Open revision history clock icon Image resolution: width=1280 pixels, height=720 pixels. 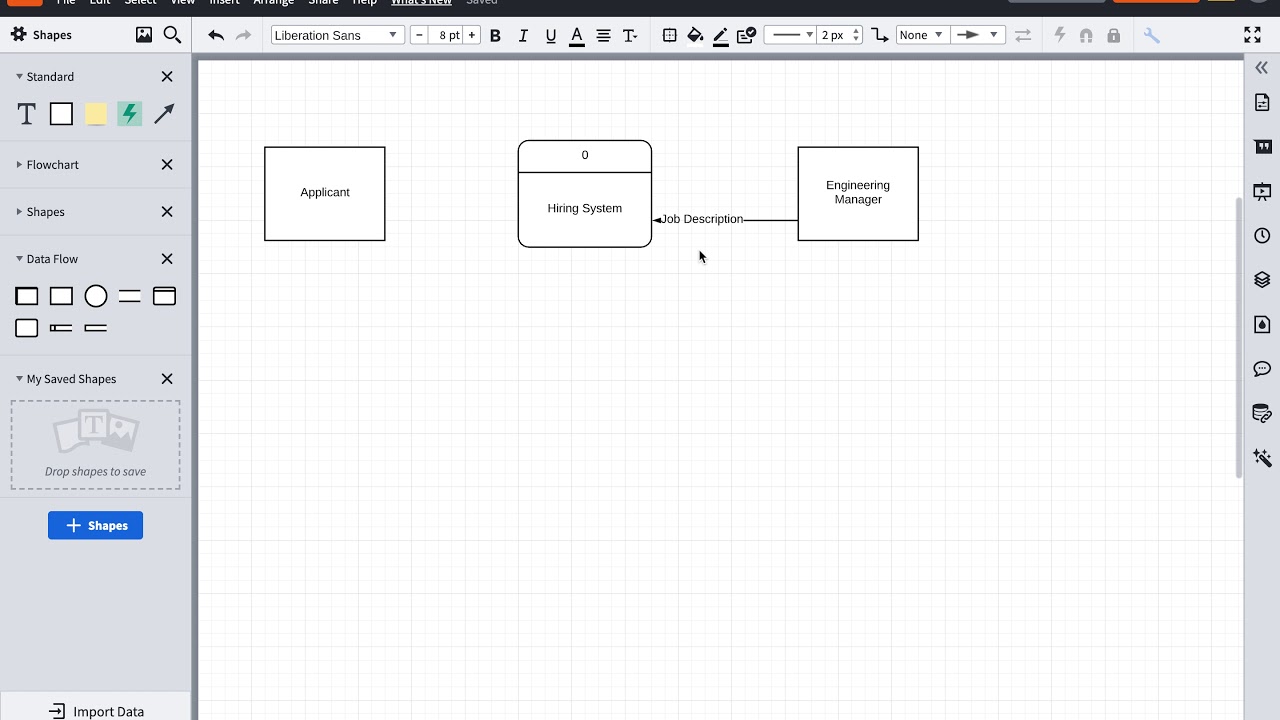[1262, 236]
